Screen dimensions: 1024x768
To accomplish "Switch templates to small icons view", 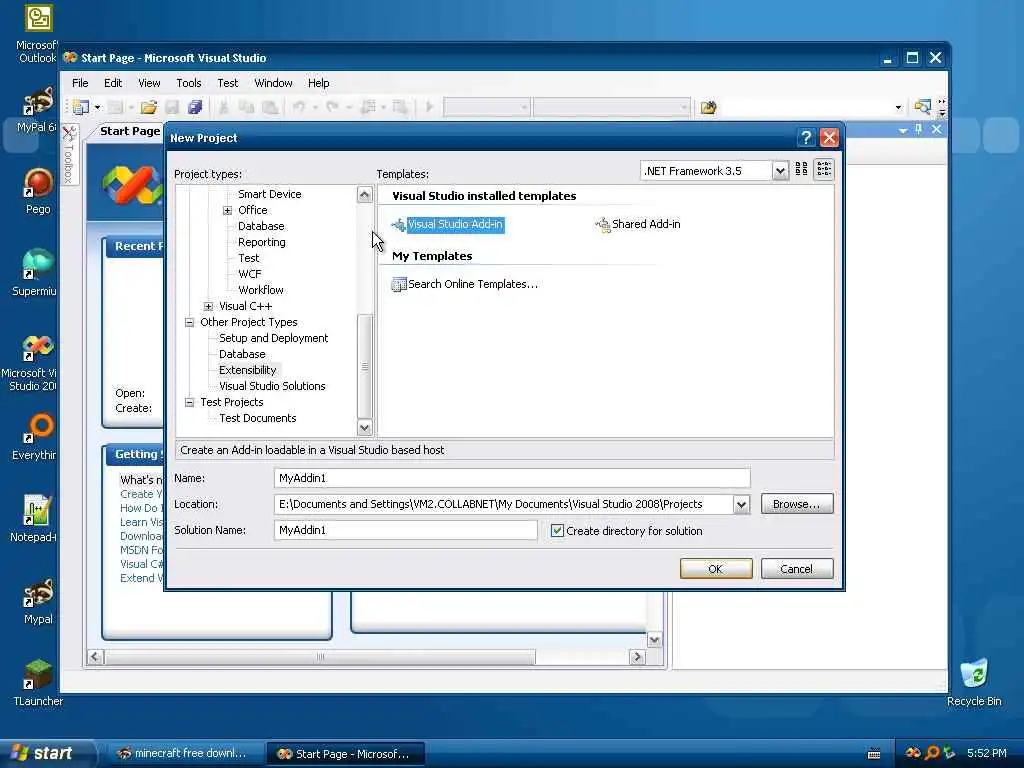I will coord(824,170).
